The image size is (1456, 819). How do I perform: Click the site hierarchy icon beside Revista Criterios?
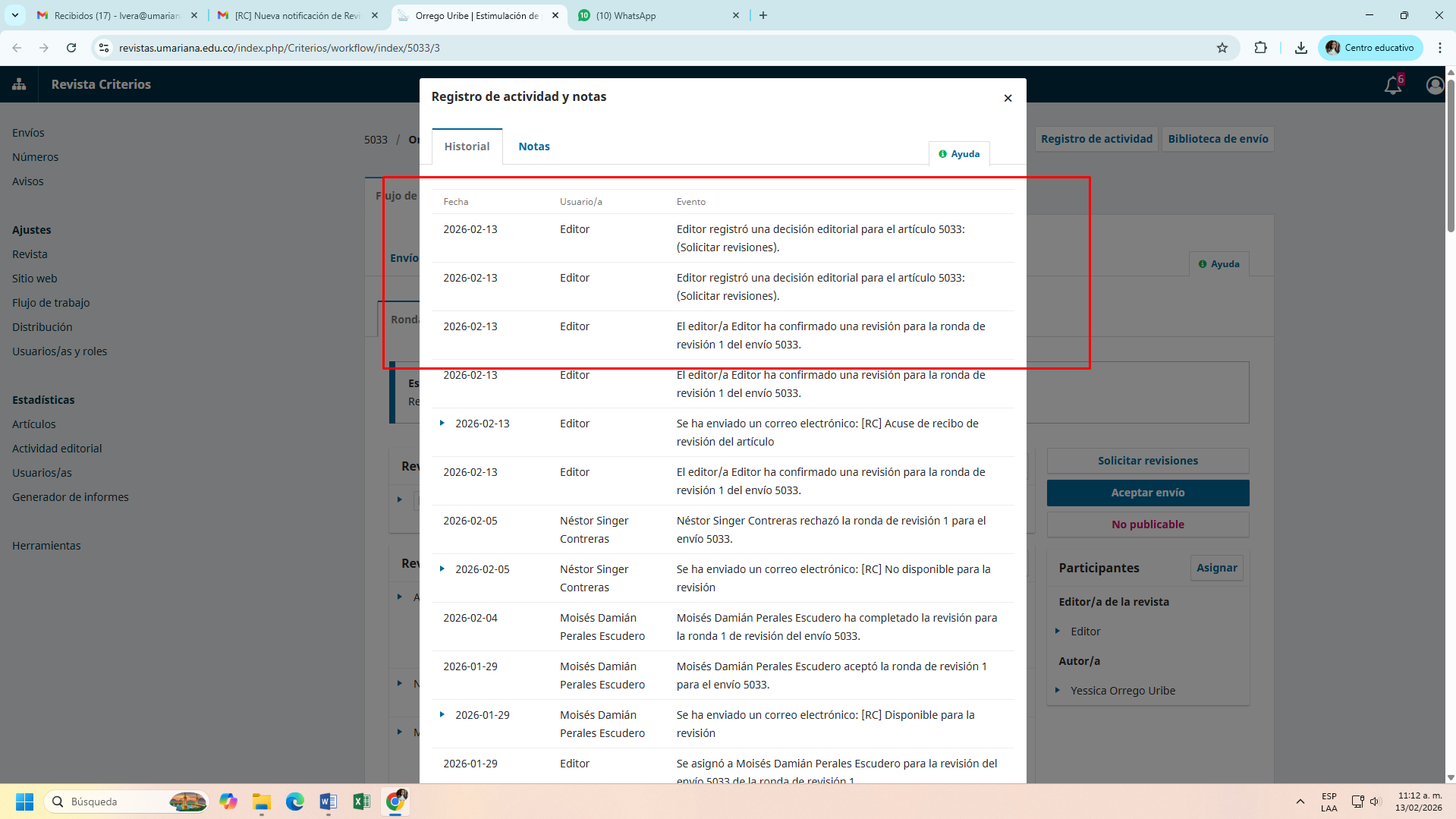coord(19,84)
